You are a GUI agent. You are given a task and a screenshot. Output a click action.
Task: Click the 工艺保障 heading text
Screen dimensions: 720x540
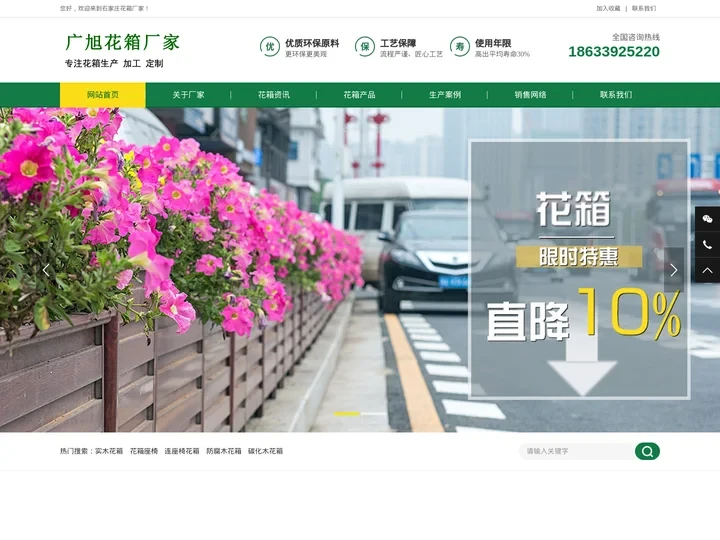[398, 43]
